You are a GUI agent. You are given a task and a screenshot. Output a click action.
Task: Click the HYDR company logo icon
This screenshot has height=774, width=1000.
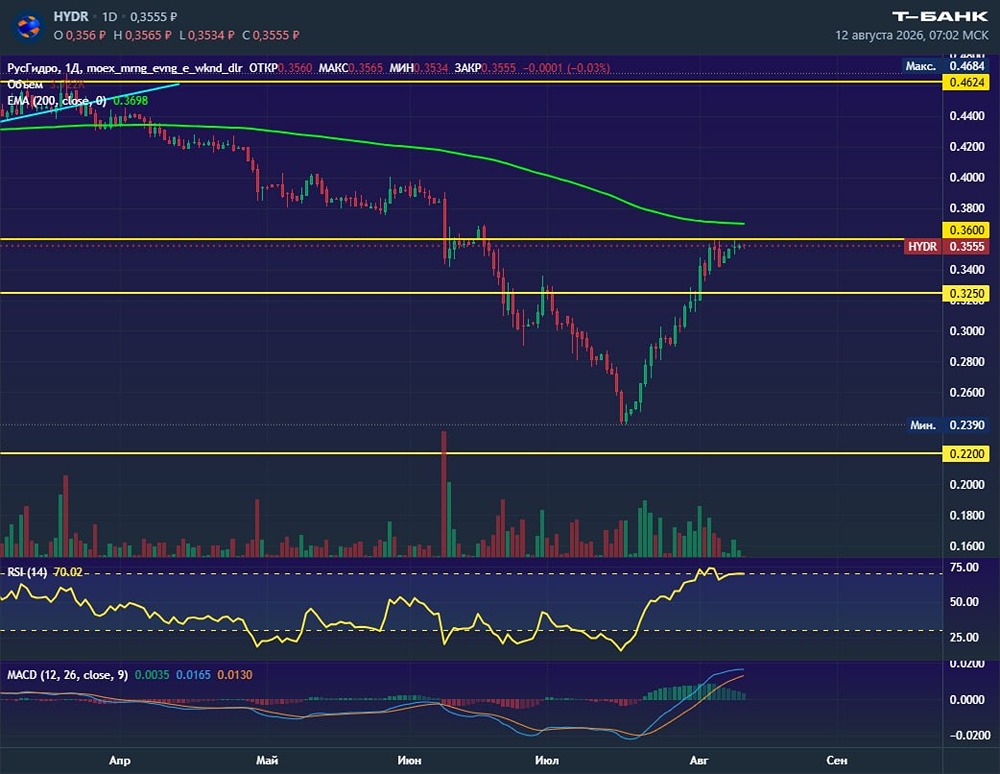[28, 26]
